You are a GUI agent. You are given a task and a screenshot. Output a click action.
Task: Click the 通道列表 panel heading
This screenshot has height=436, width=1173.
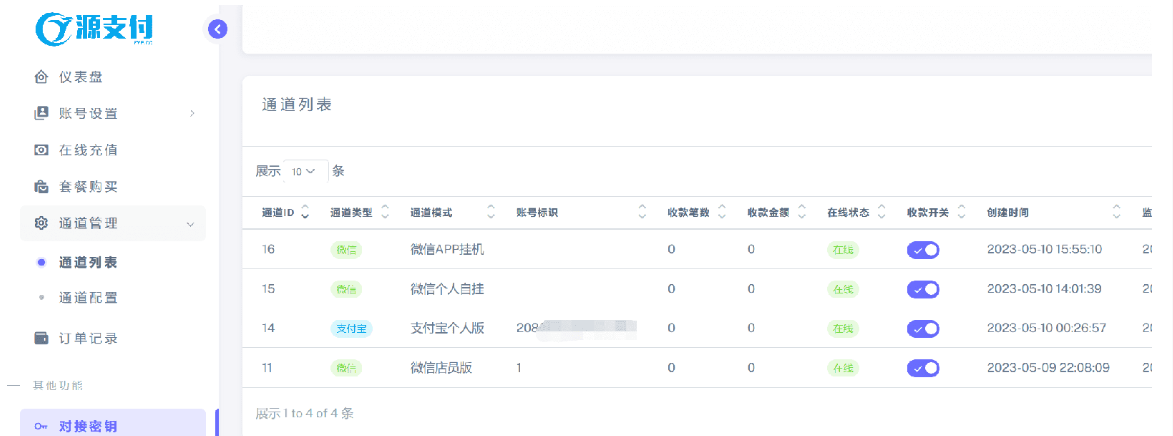[296, 105]
